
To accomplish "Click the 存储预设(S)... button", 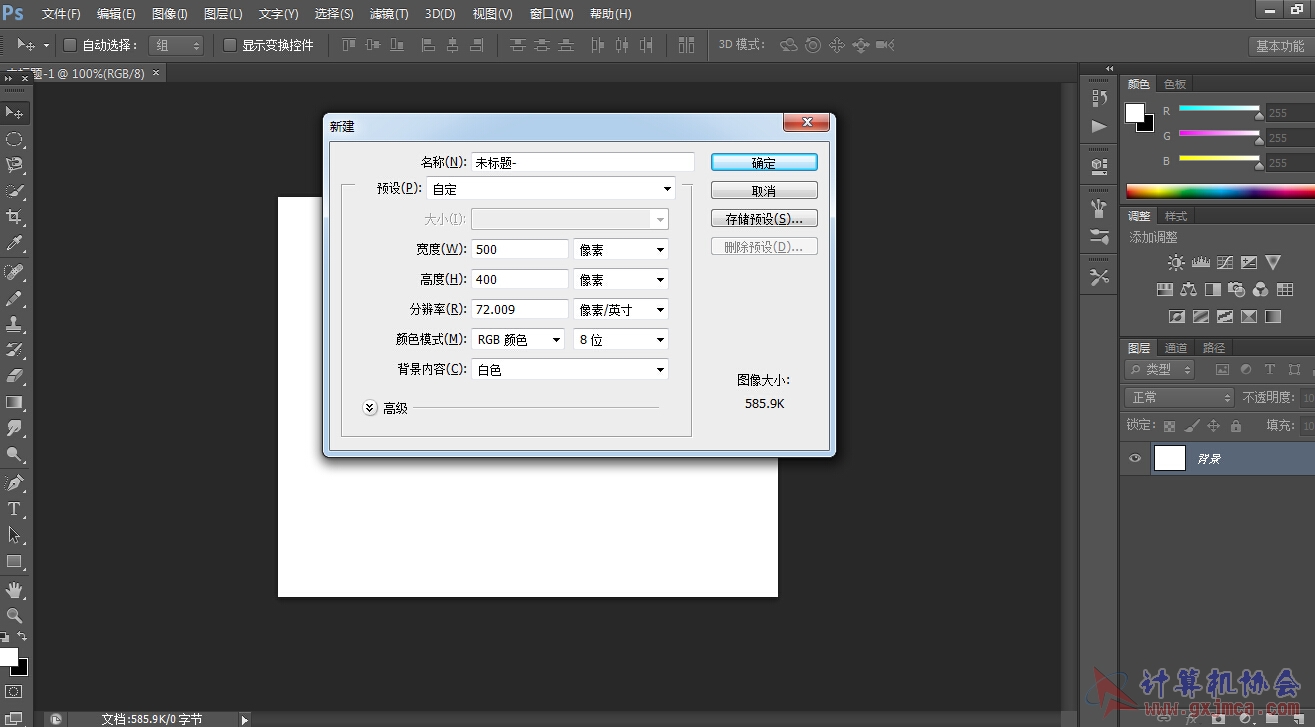I will 764,218.
